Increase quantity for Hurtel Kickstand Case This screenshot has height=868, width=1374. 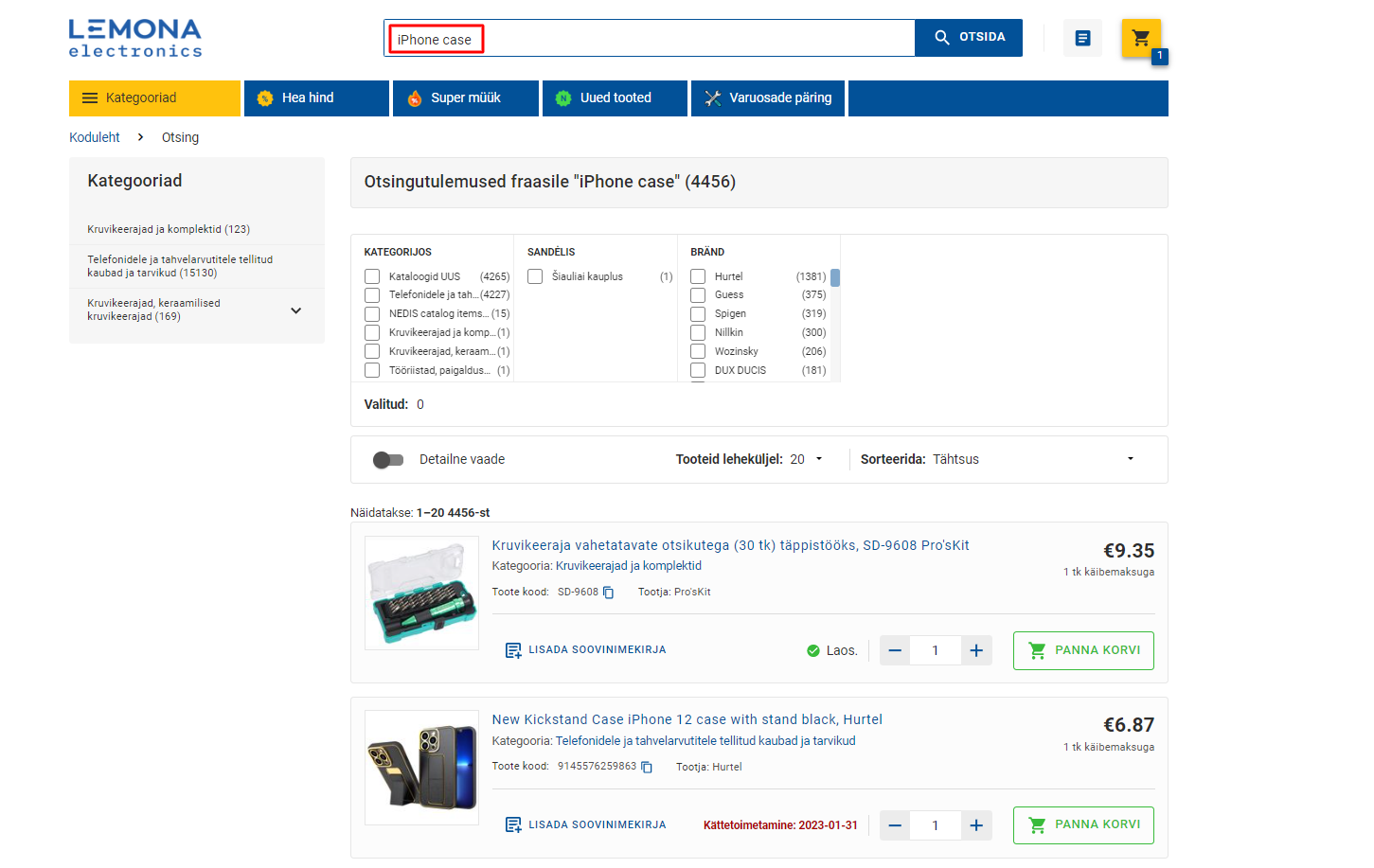click(976, 825)
